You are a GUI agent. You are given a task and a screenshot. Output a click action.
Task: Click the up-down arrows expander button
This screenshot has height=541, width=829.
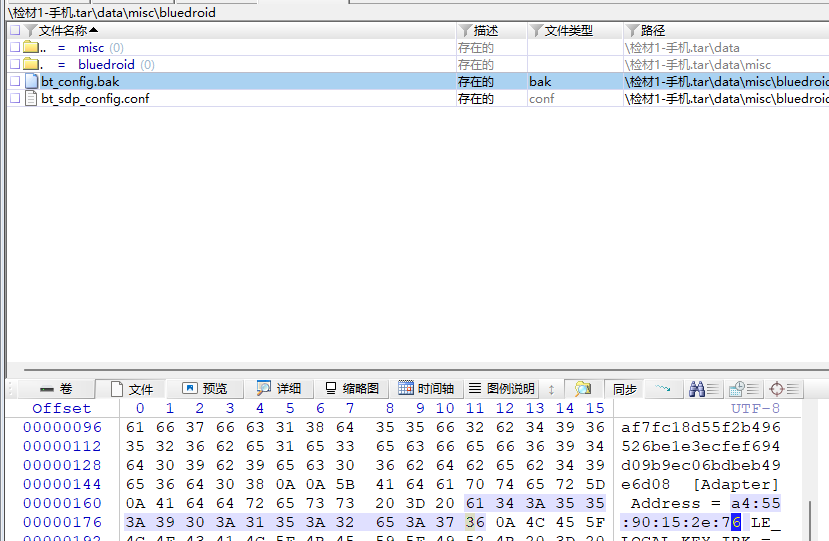(x=551, y=389)
